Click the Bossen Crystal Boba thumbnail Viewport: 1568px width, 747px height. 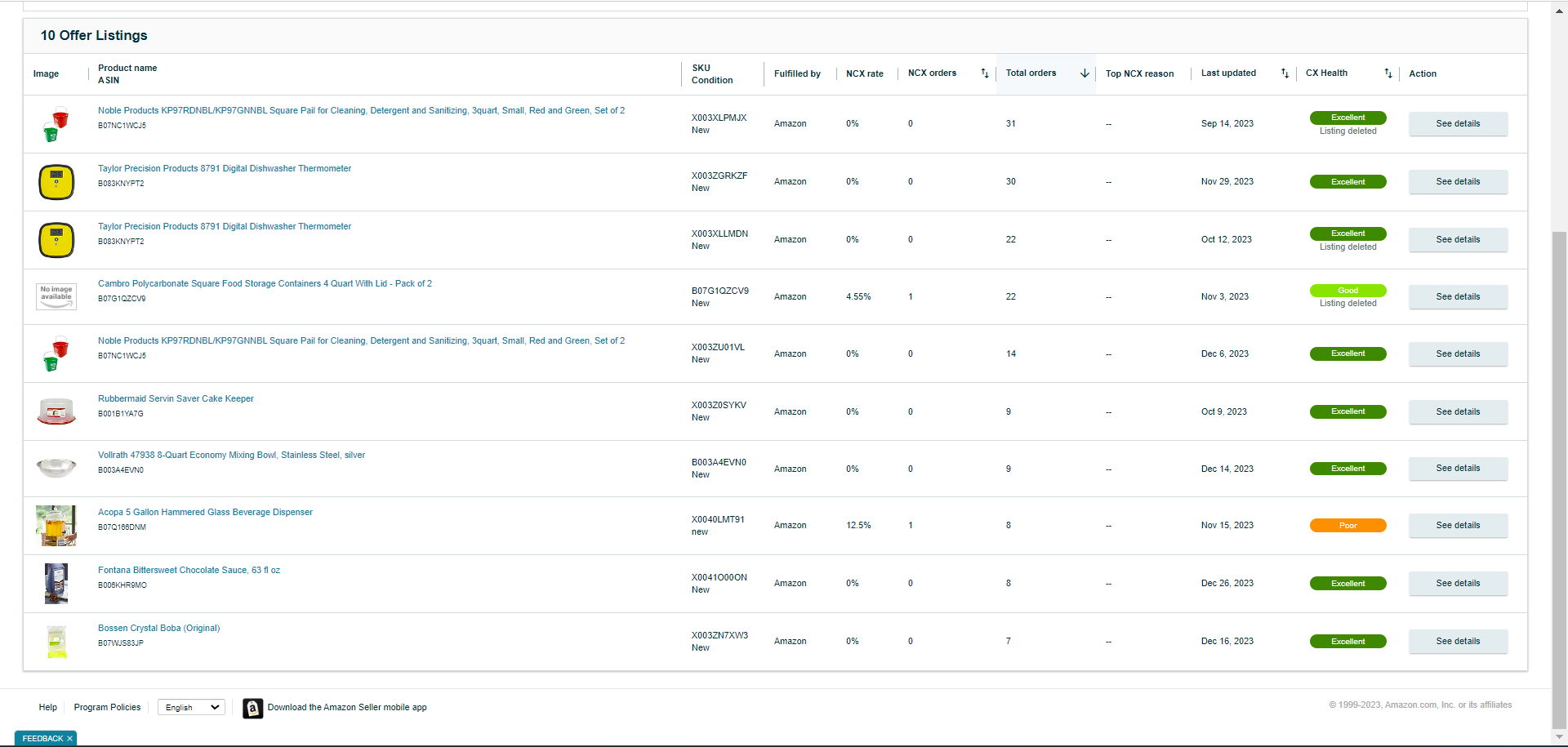(x=56, y=642)
